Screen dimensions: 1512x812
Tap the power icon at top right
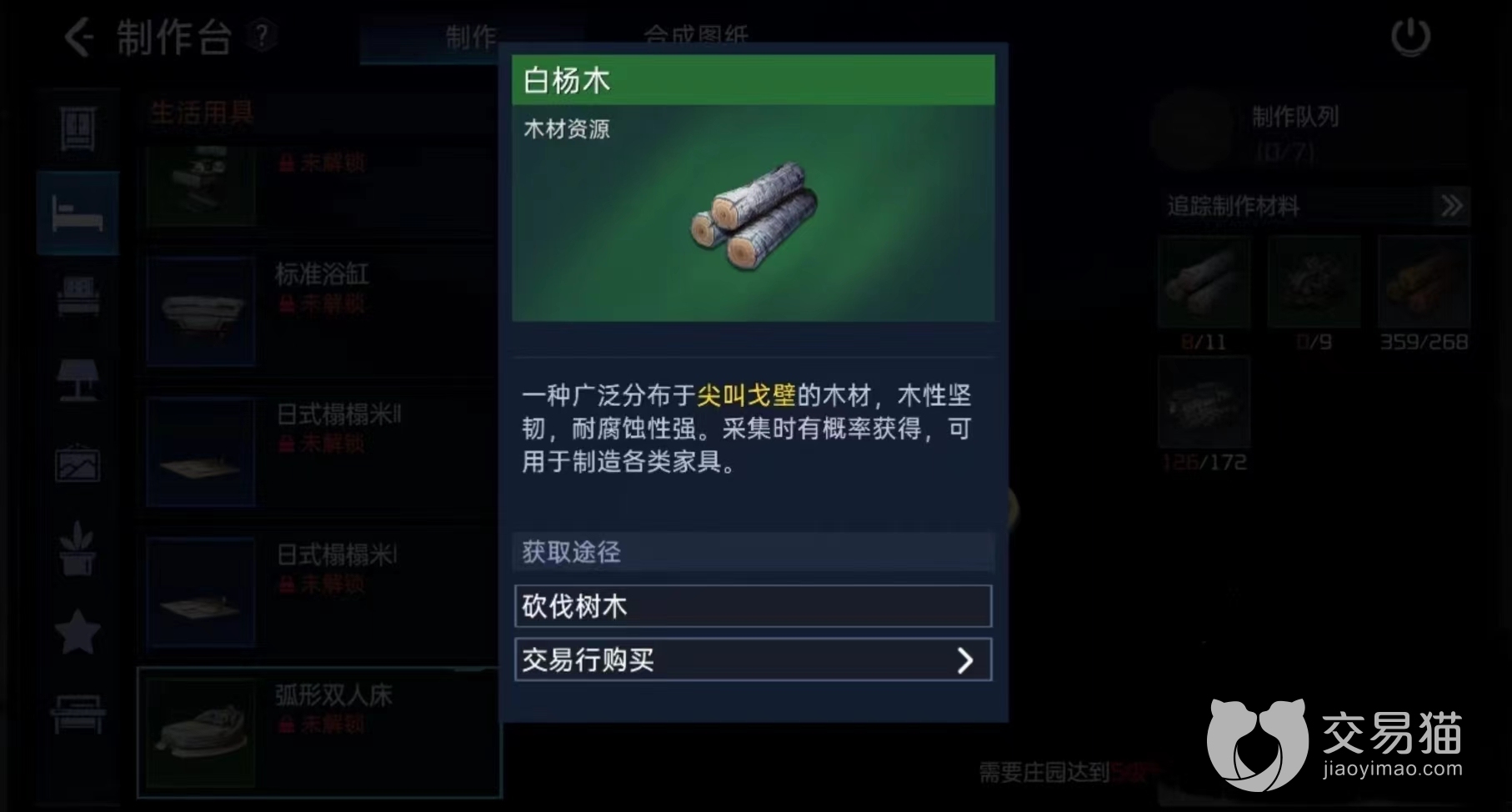point(1410,38)
